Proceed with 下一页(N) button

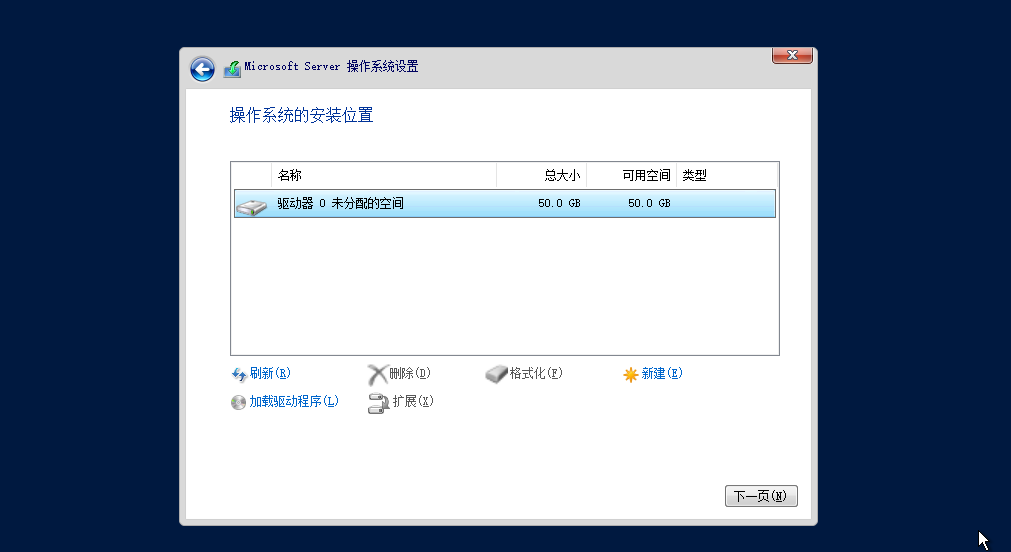click(x=761, y=496)
